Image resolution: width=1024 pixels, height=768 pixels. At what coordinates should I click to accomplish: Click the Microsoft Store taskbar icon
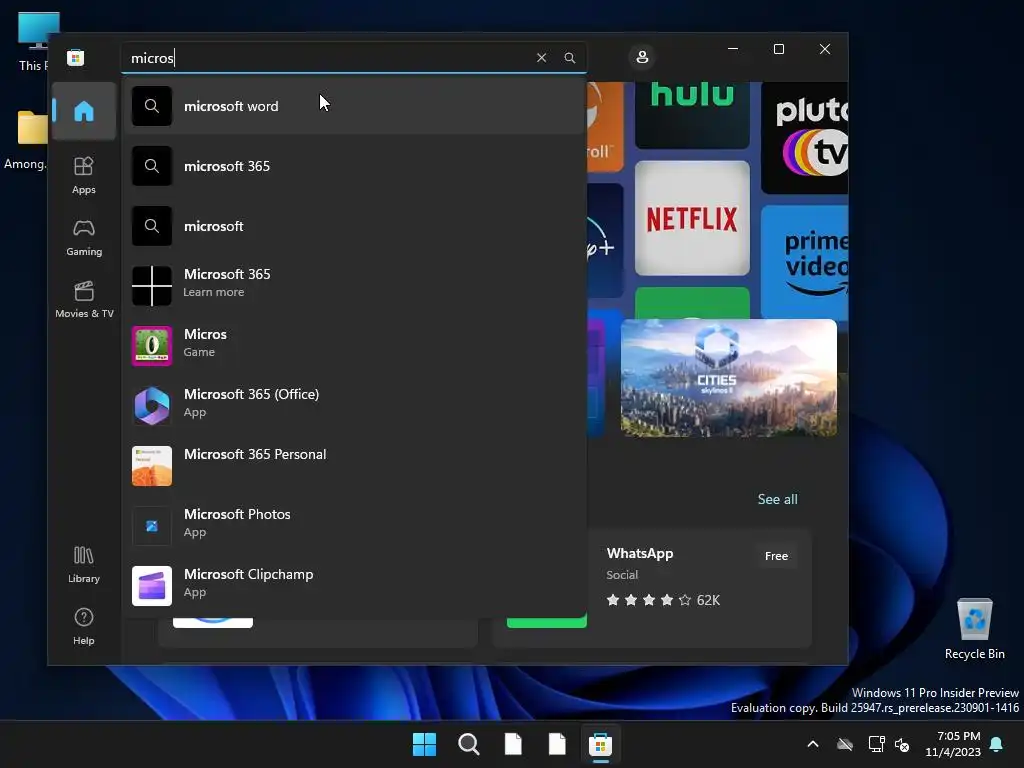tap(600, 744)
